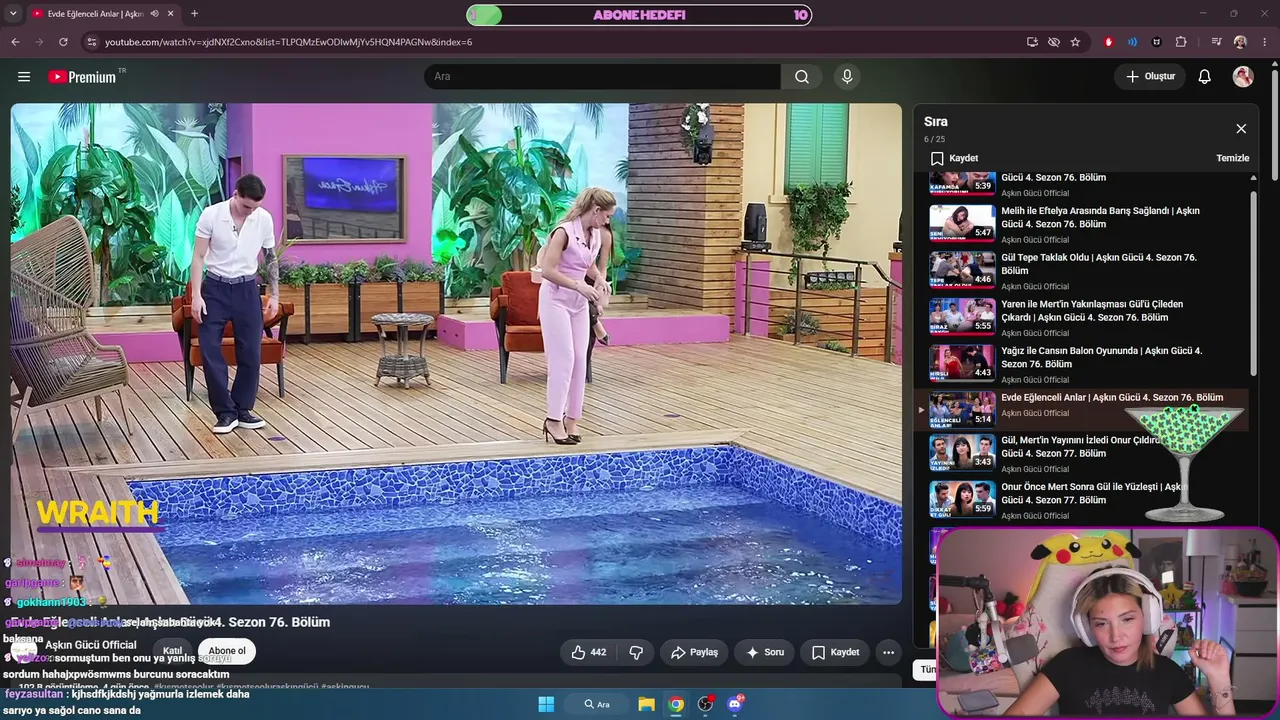The width and height of the screenshot is (1280, 720).
Task: Click the Oluştur create button
Action: (1150, 77)
